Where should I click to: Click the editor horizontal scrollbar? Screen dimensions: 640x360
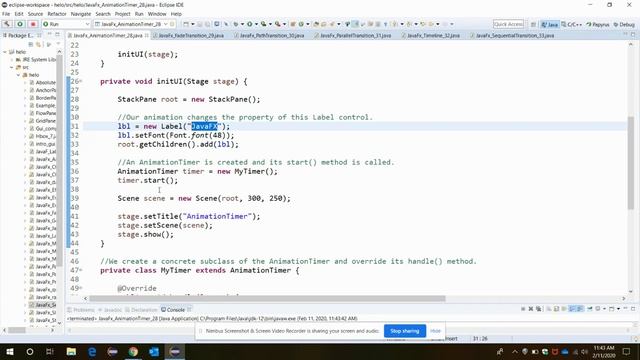click(267, 298)
